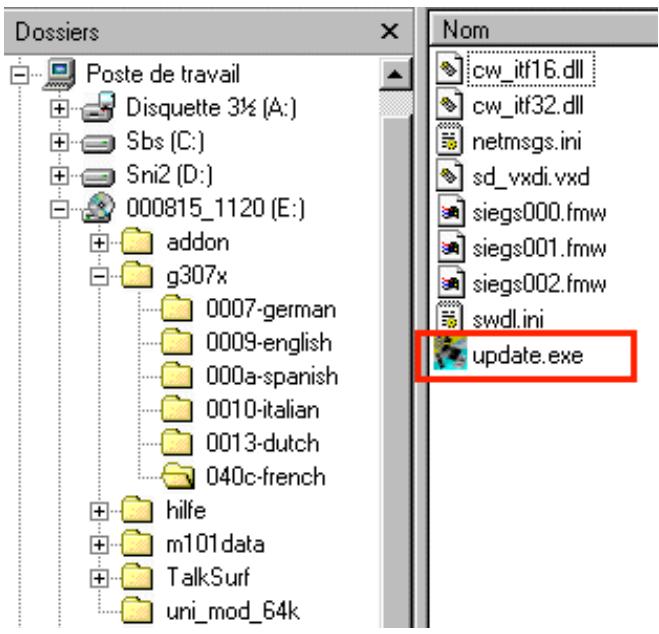The image size is (659, 634).
Task: Expand the hilfe folder node
Action: click(x=99, y=511)
